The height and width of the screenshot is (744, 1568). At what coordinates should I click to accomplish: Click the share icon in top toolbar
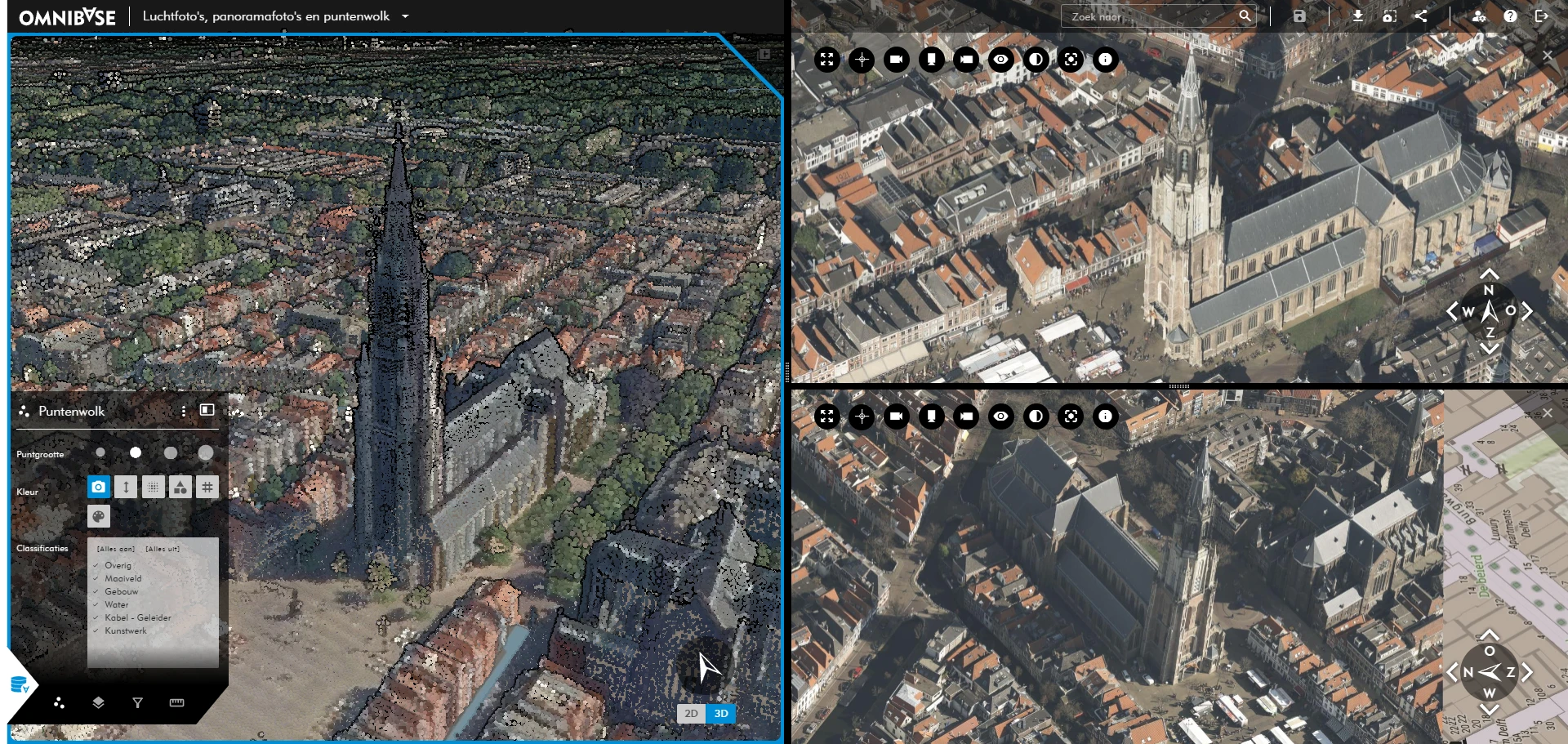(1421, 16)
